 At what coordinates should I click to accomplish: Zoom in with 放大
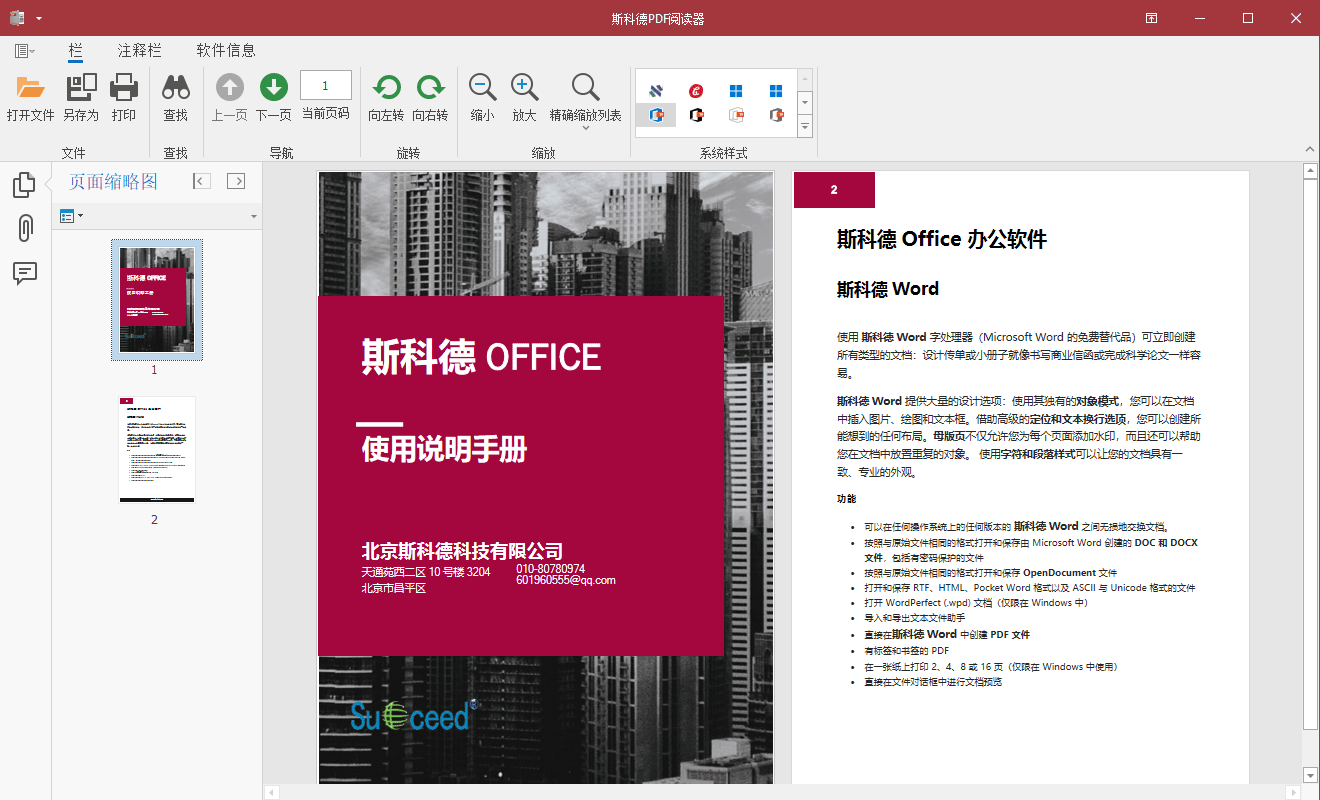tap(525, 98)
